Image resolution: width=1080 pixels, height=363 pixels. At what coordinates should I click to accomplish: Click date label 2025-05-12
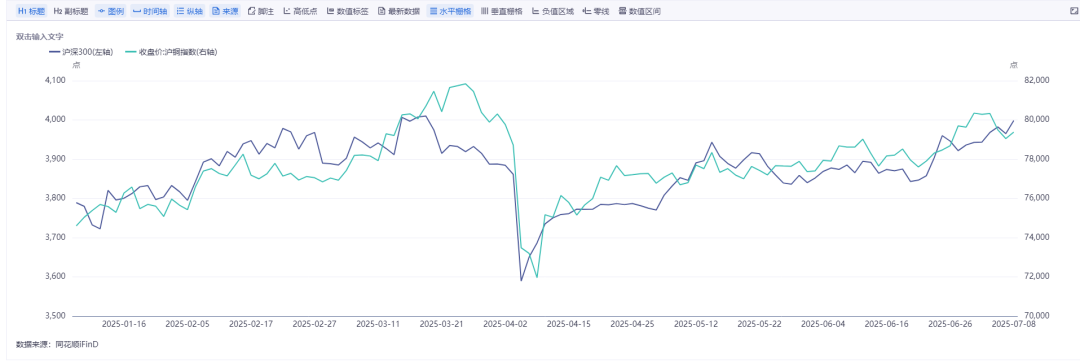(x=696, y=323)
